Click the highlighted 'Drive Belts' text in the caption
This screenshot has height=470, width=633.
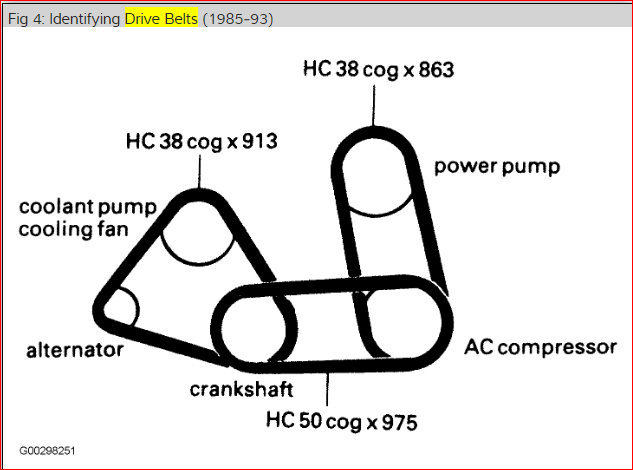[161, 19]
